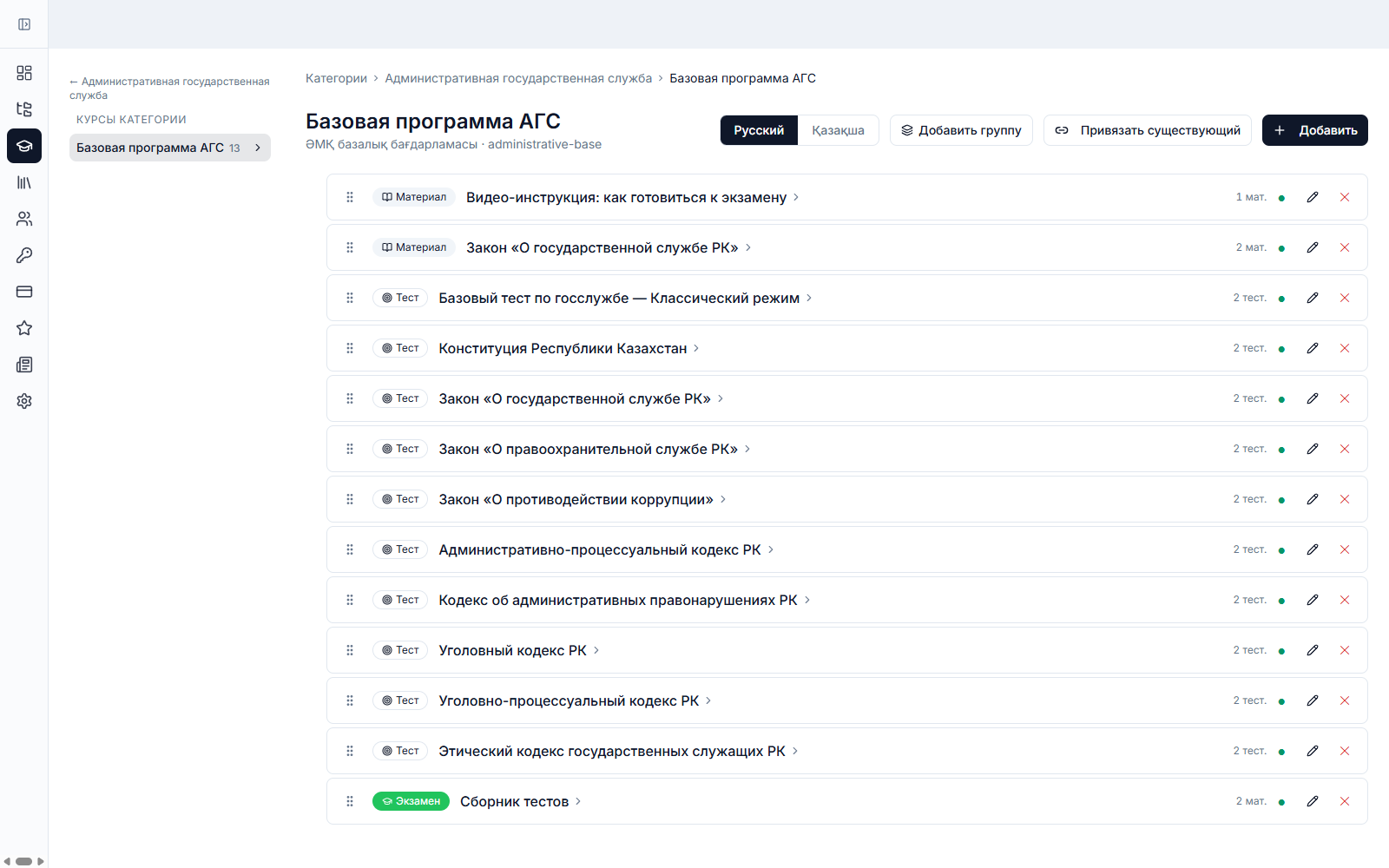Toggle green status dot of Кодекс об административных правонарушениях row
Viewport: 1389px width, 868px height.
tap(1281, 601)
